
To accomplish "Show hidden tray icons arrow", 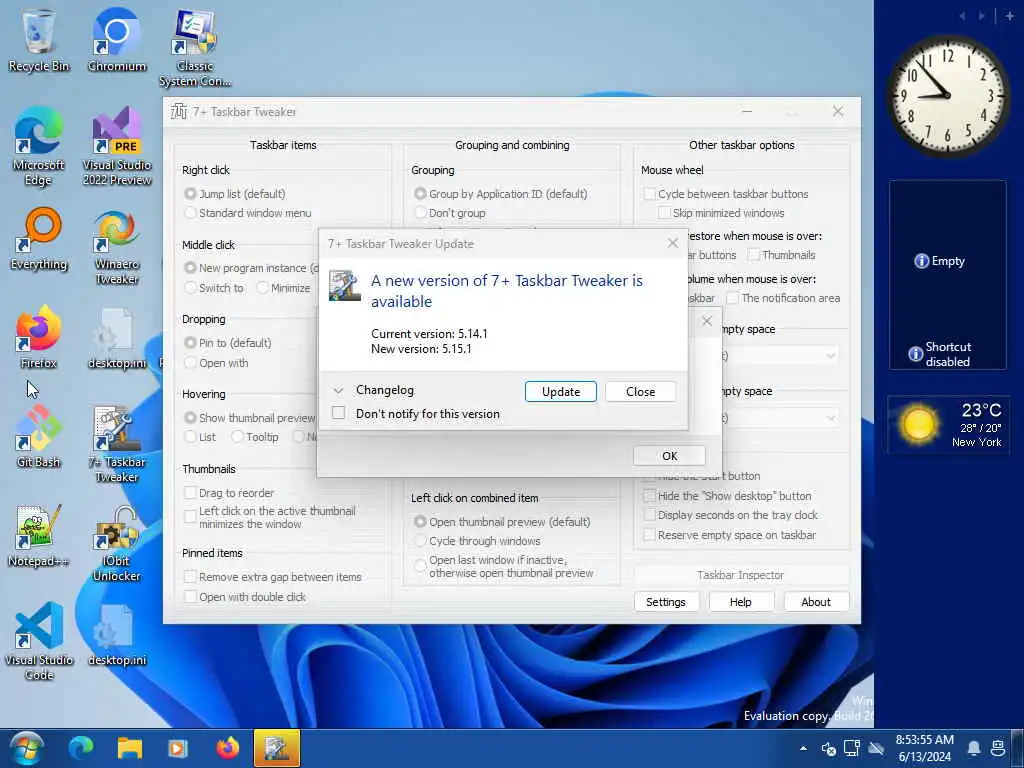I will coord(803,748).
